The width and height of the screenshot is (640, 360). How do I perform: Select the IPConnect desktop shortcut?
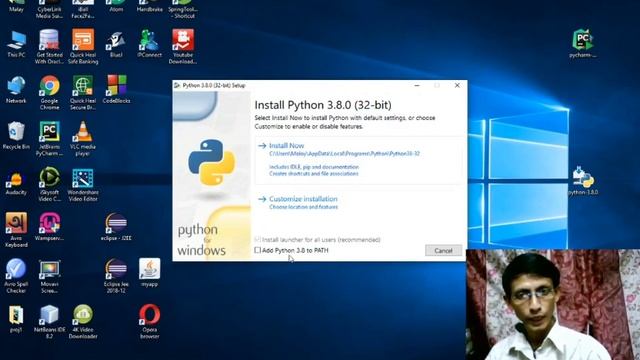pyautogui.click(x=149, y=43)
